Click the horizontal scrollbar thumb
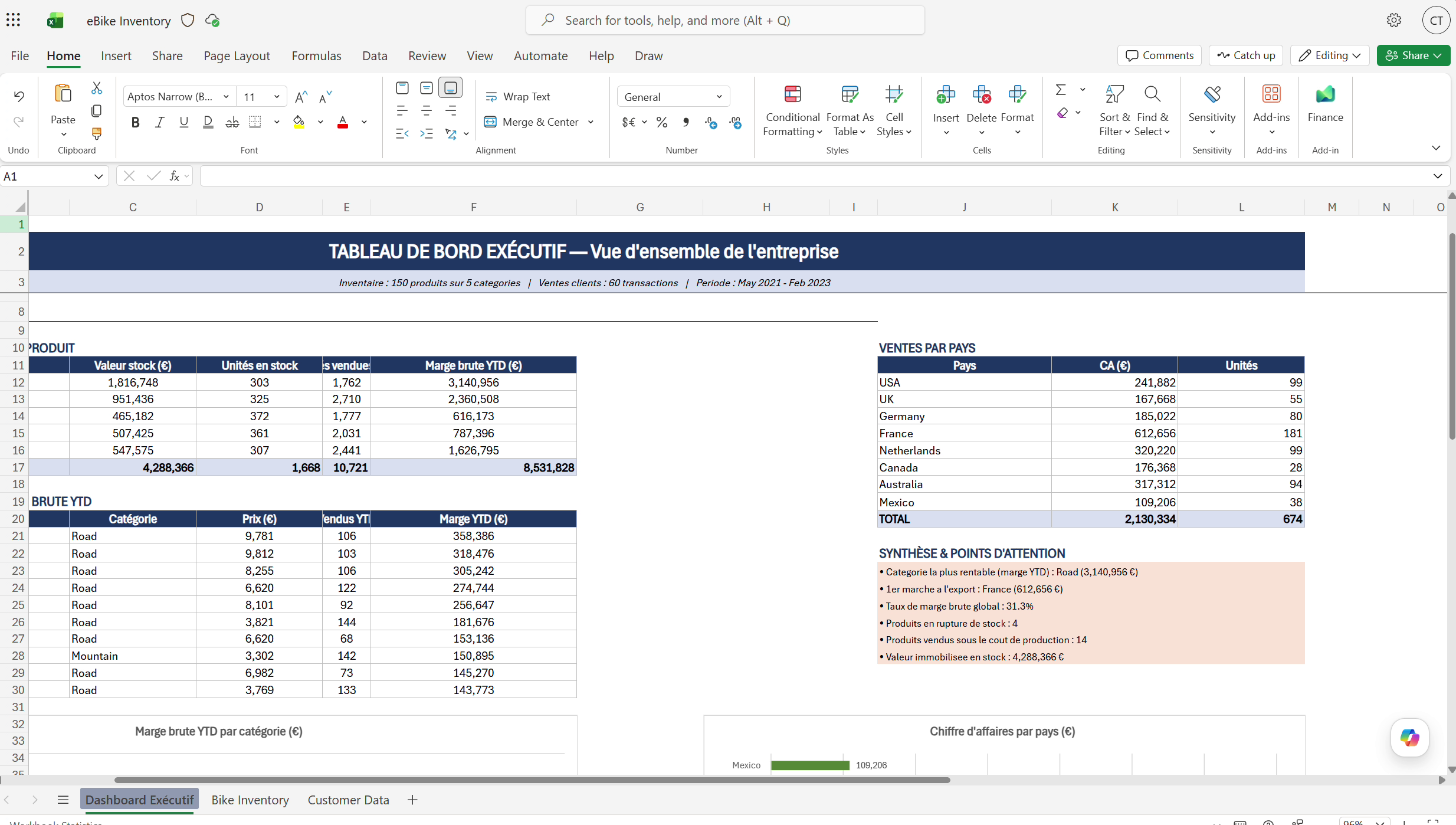Image resolution: width=1456 pixels, height=825 pixels. (x=532, y=780)
